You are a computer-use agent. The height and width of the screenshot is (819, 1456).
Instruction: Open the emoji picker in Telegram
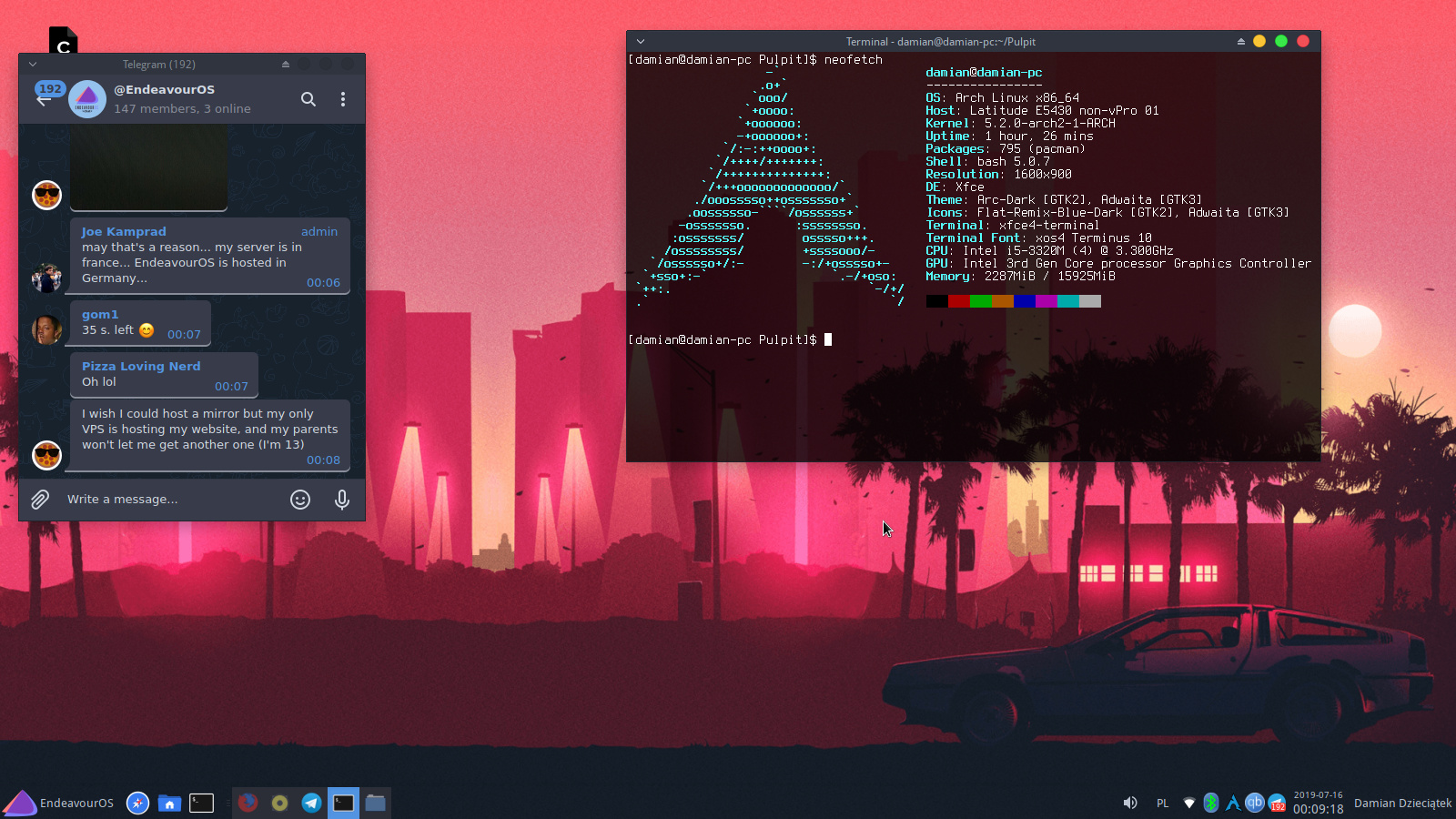coord(300,500)
